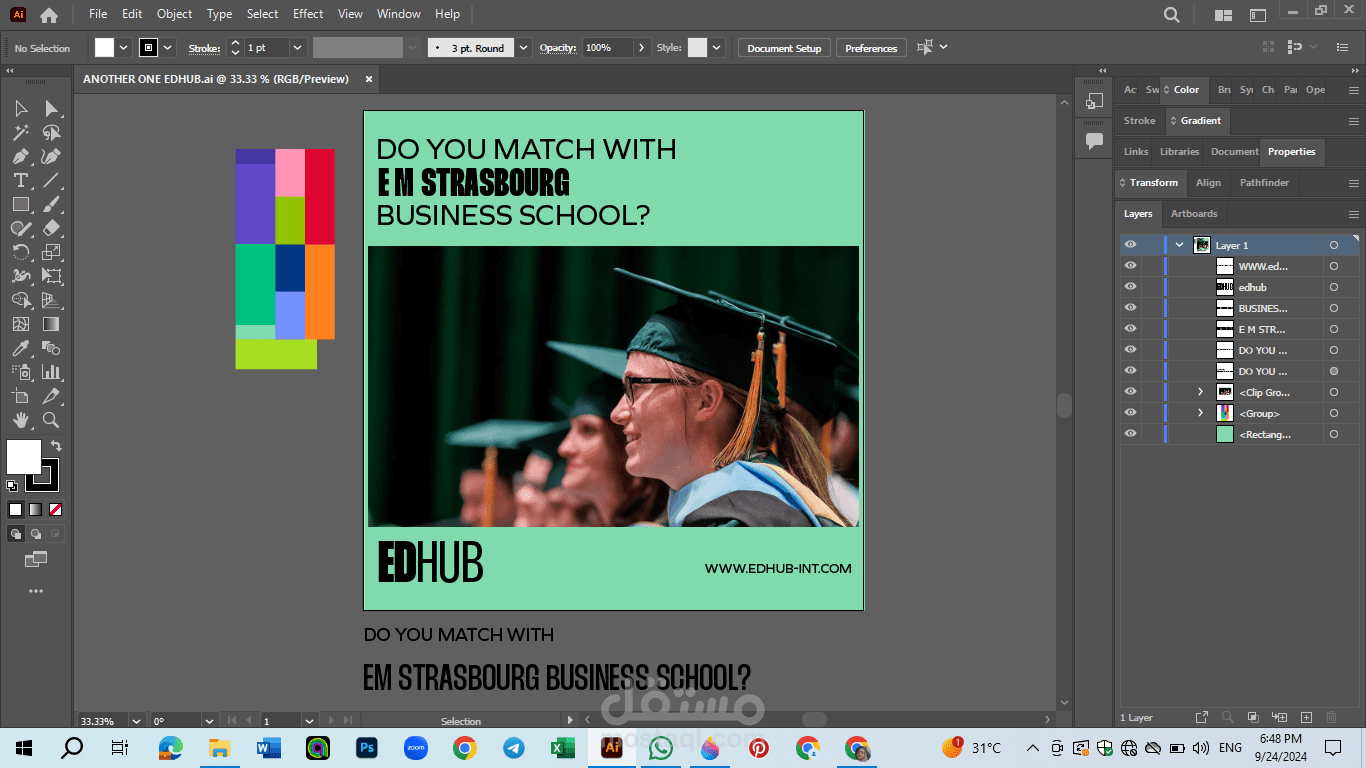Activate the Hand tool
The width and height of the screenshot is (1366, 768).
(x=21, y=420)
